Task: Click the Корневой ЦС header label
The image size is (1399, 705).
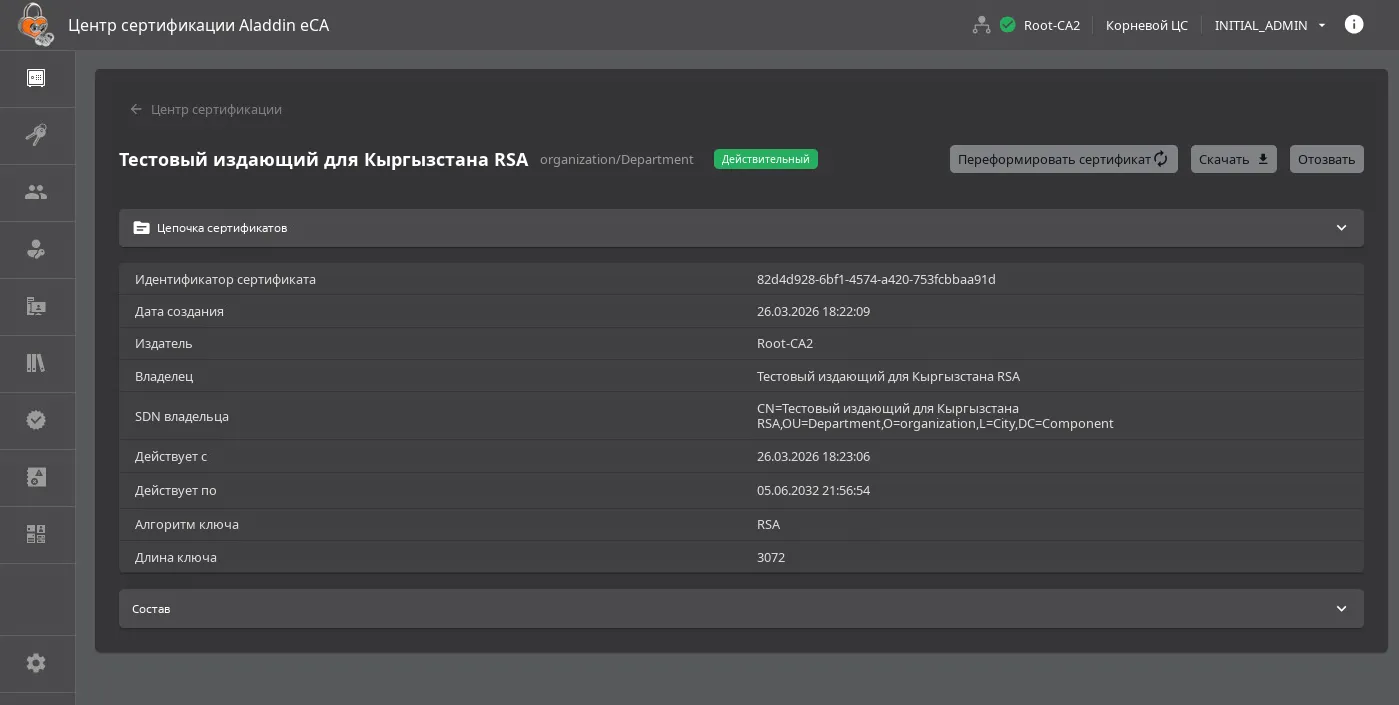Action: pos(1147,25)
